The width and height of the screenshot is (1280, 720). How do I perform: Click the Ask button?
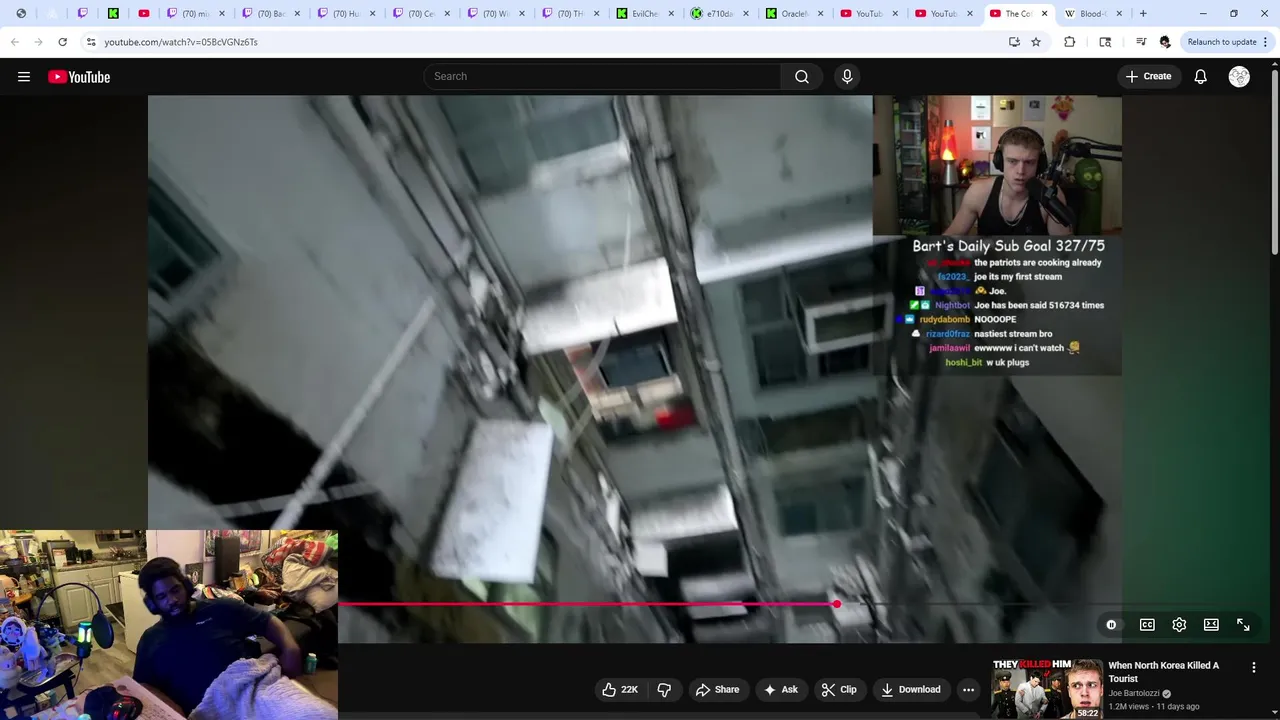780,689
